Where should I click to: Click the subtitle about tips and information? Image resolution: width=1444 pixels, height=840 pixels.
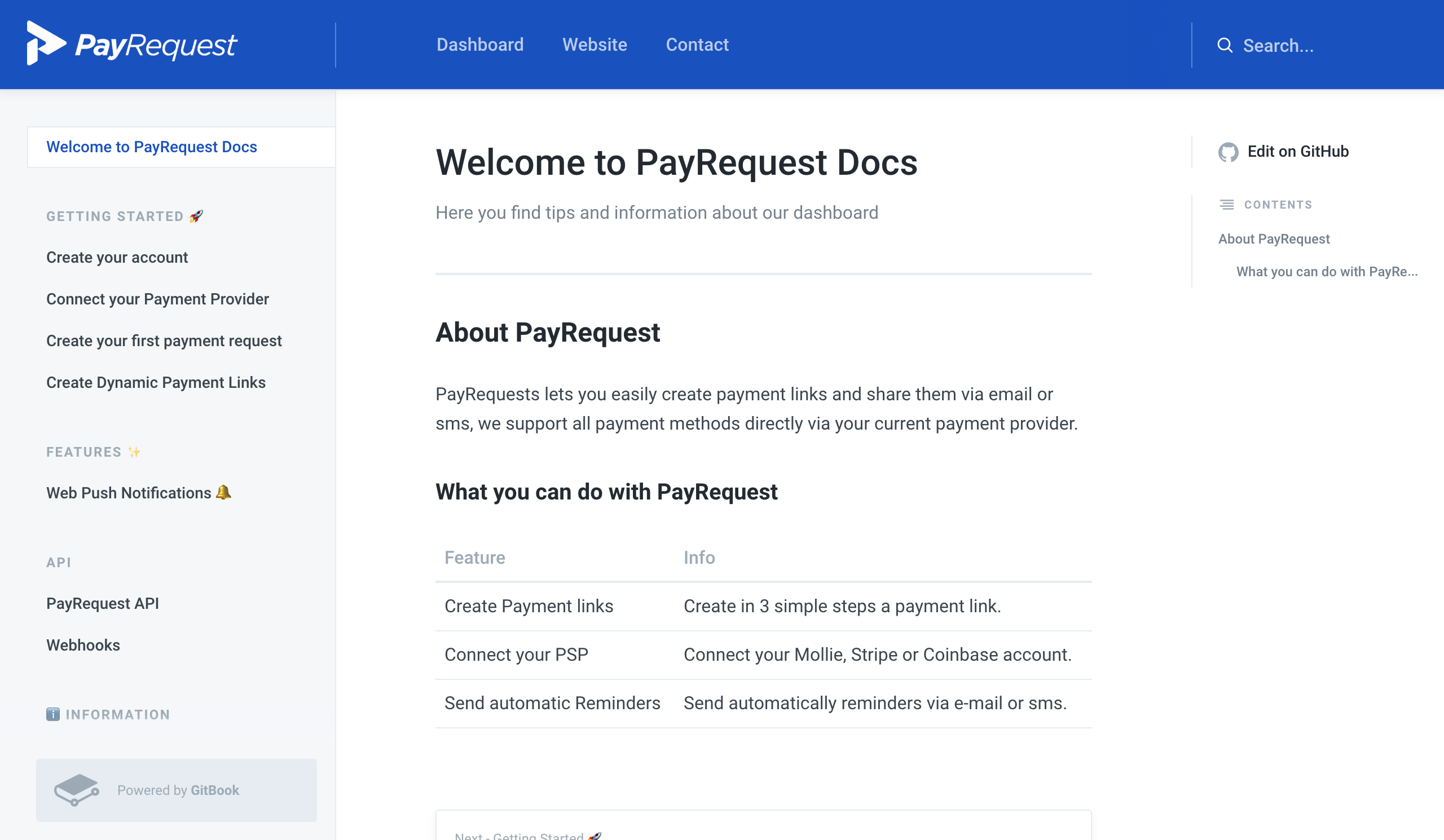(657, 213)
